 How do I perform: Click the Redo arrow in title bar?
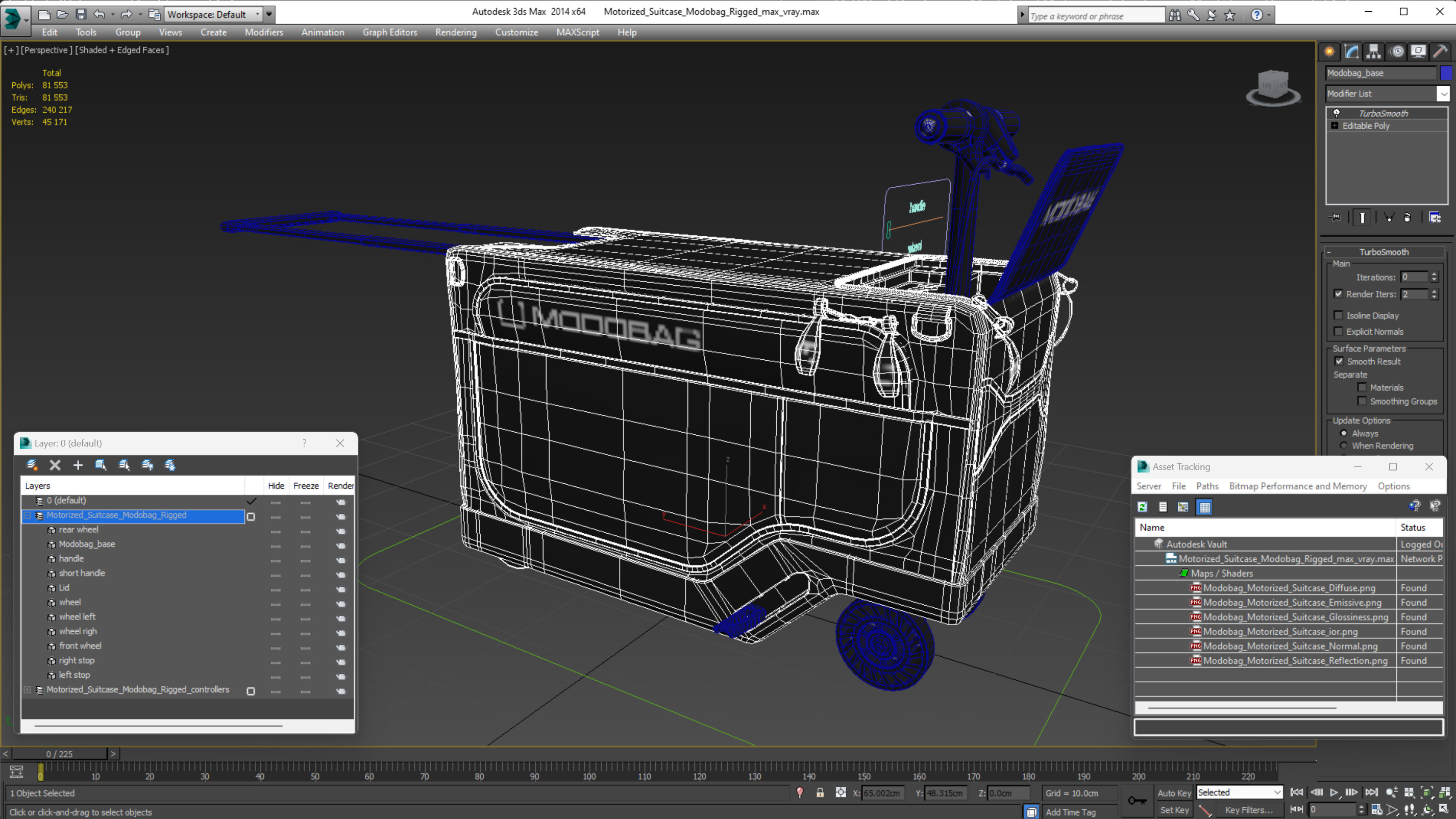click(x=126, y=14)
